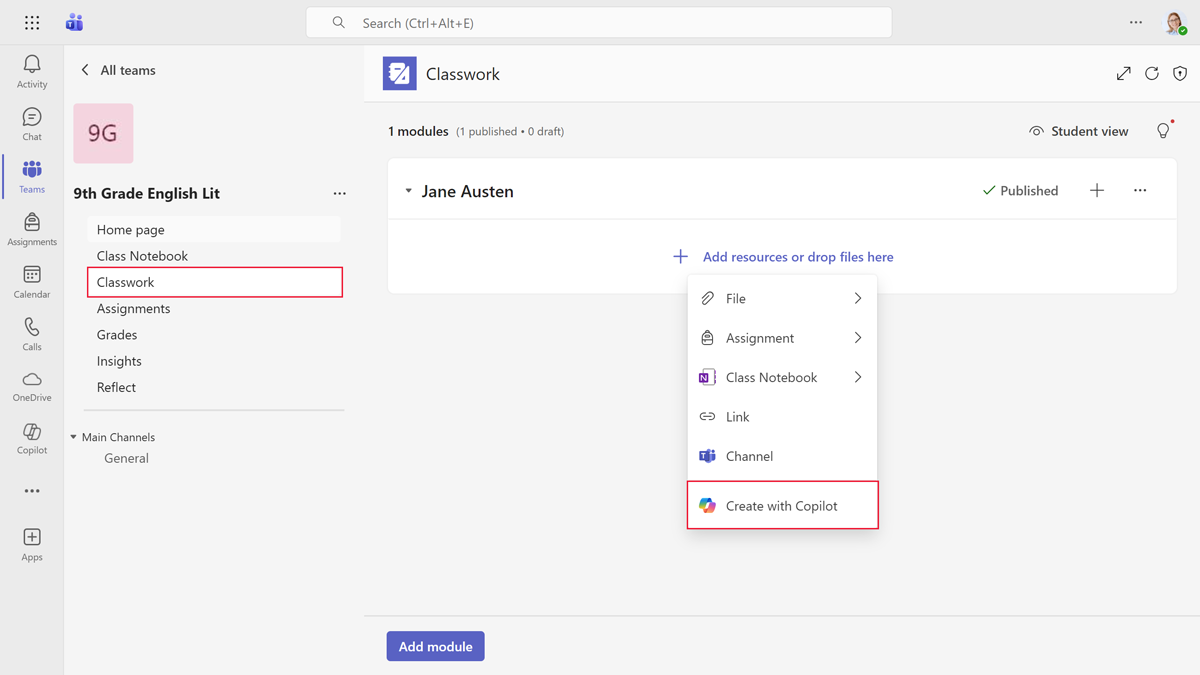This screenshot has width=1200, height=675.
Task: Add resource to Jane Austen module
Action: [1097, 190]
